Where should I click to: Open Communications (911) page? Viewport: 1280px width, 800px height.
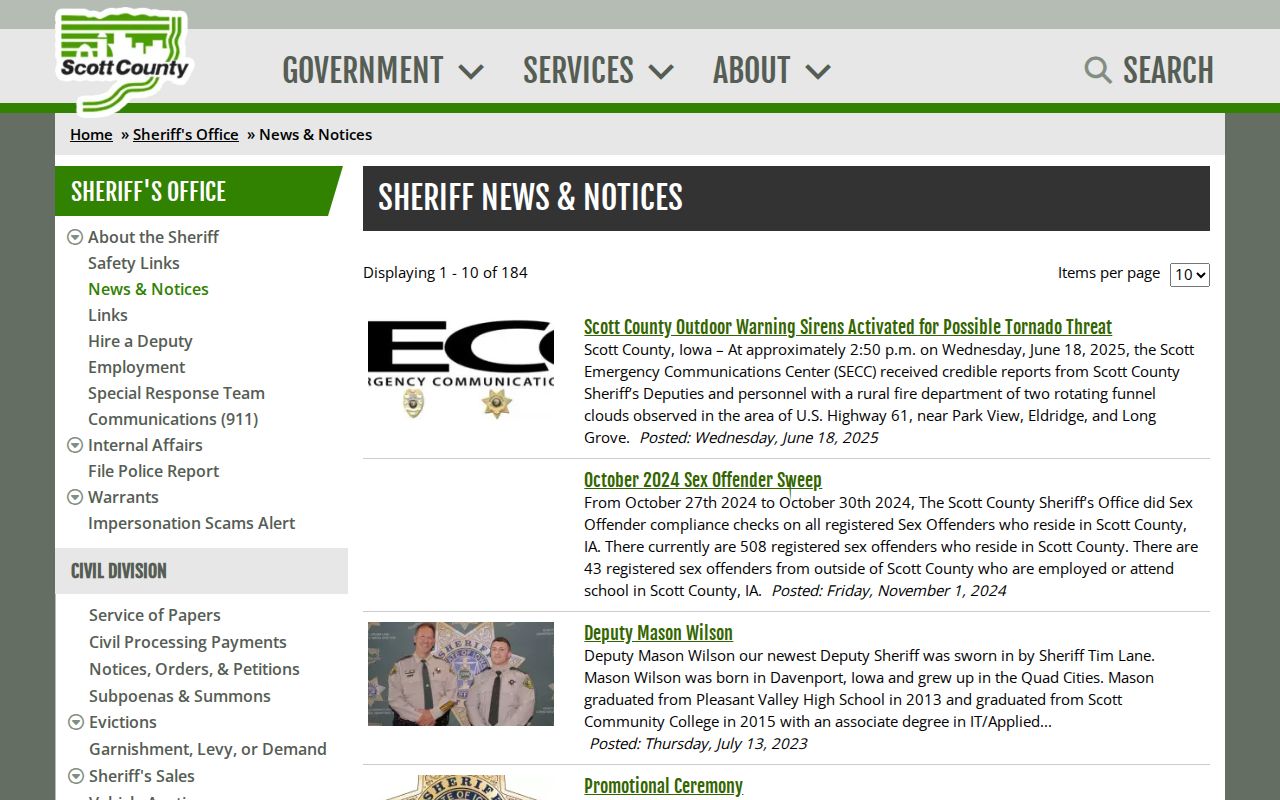(x=173, y=419)
